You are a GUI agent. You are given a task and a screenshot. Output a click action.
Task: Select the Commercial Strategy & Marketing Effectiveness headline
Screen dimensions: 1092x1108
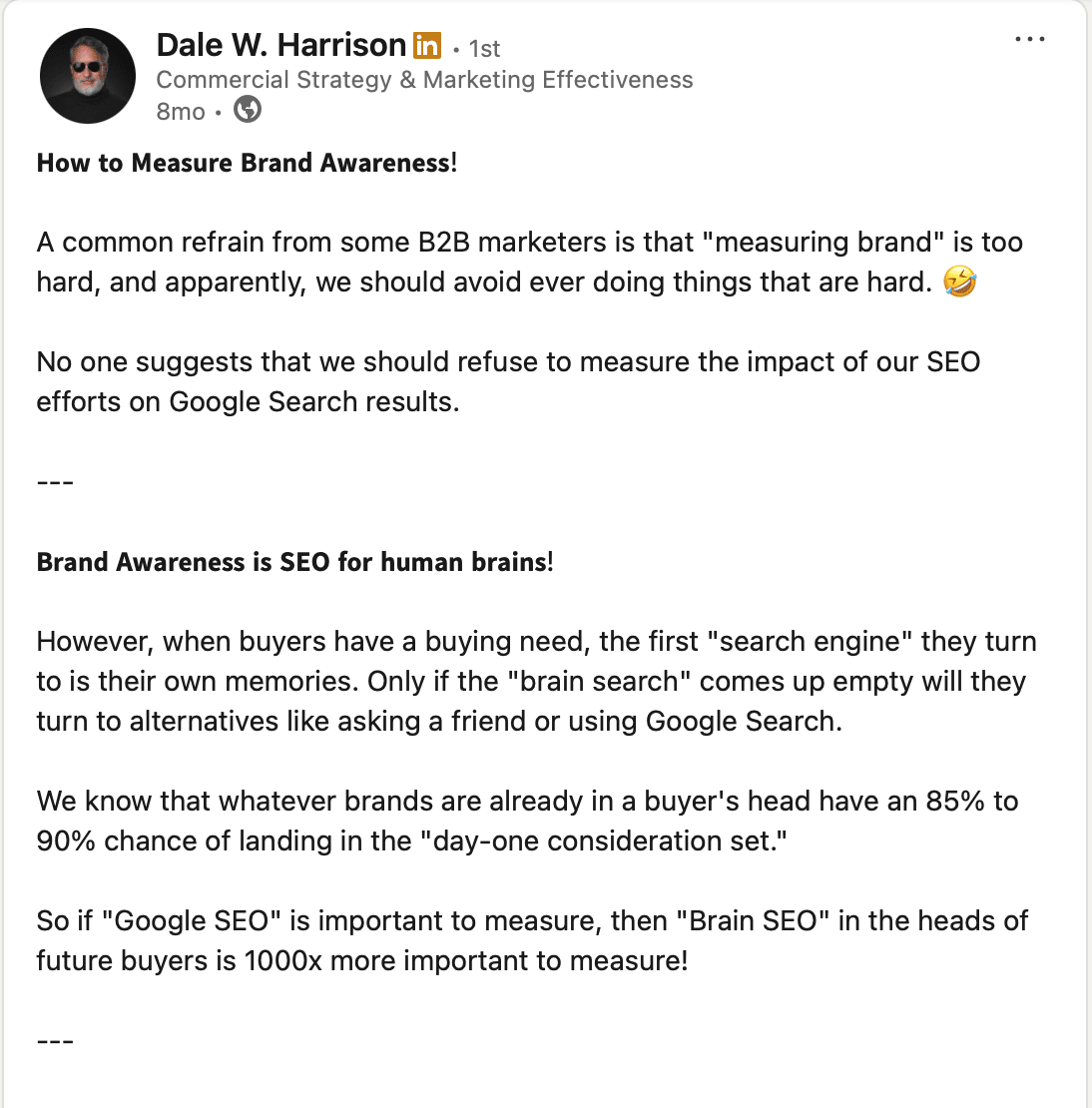click(424, 80)
